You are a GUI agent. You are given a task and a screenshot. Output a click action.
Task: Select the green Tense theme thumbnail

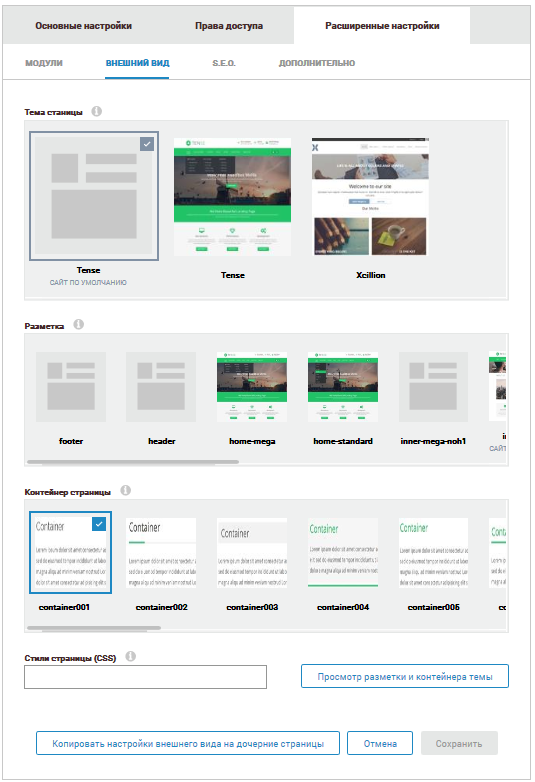coord(232,197)
